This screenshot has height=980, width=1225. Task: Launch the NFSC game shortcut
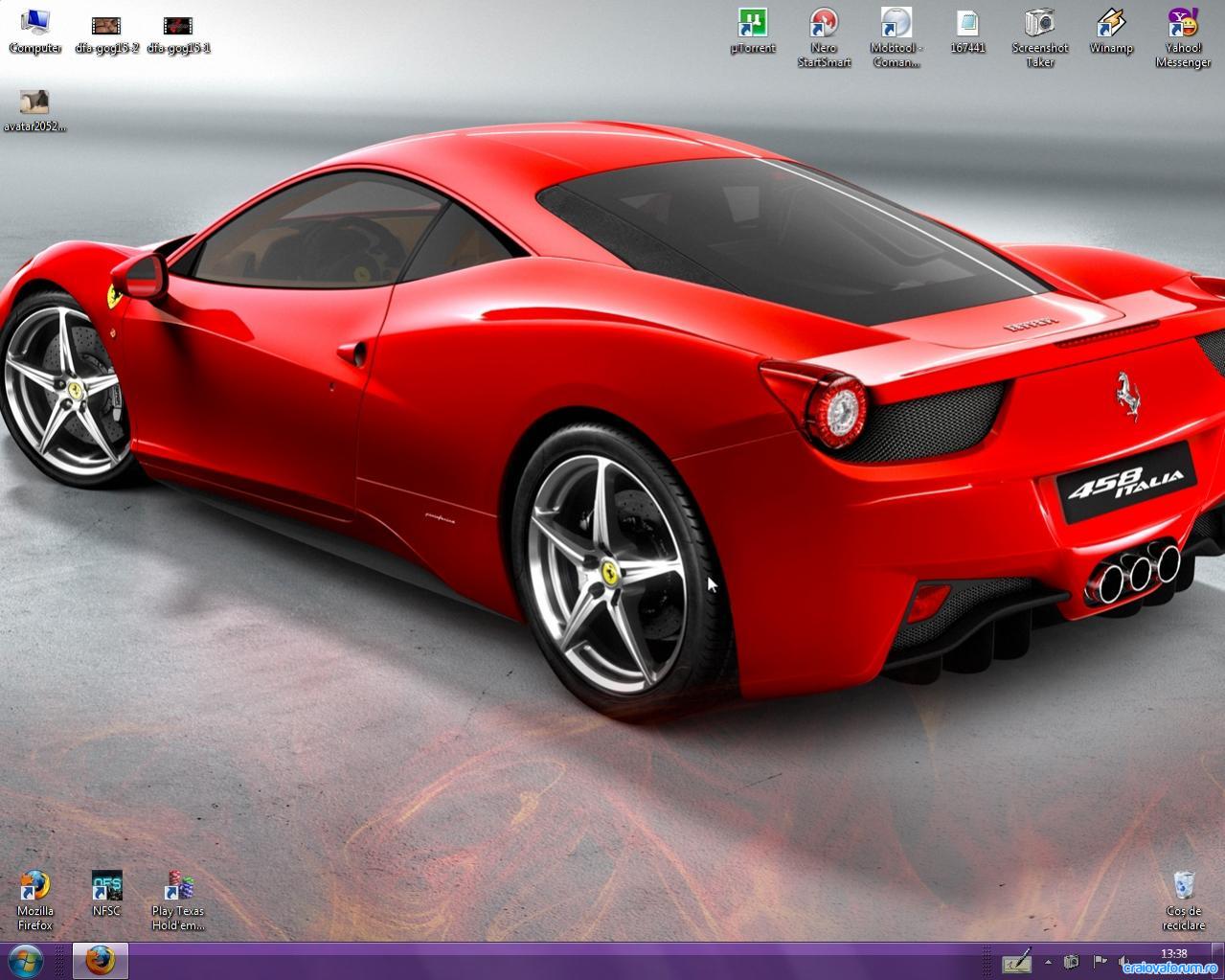(106, 894)
